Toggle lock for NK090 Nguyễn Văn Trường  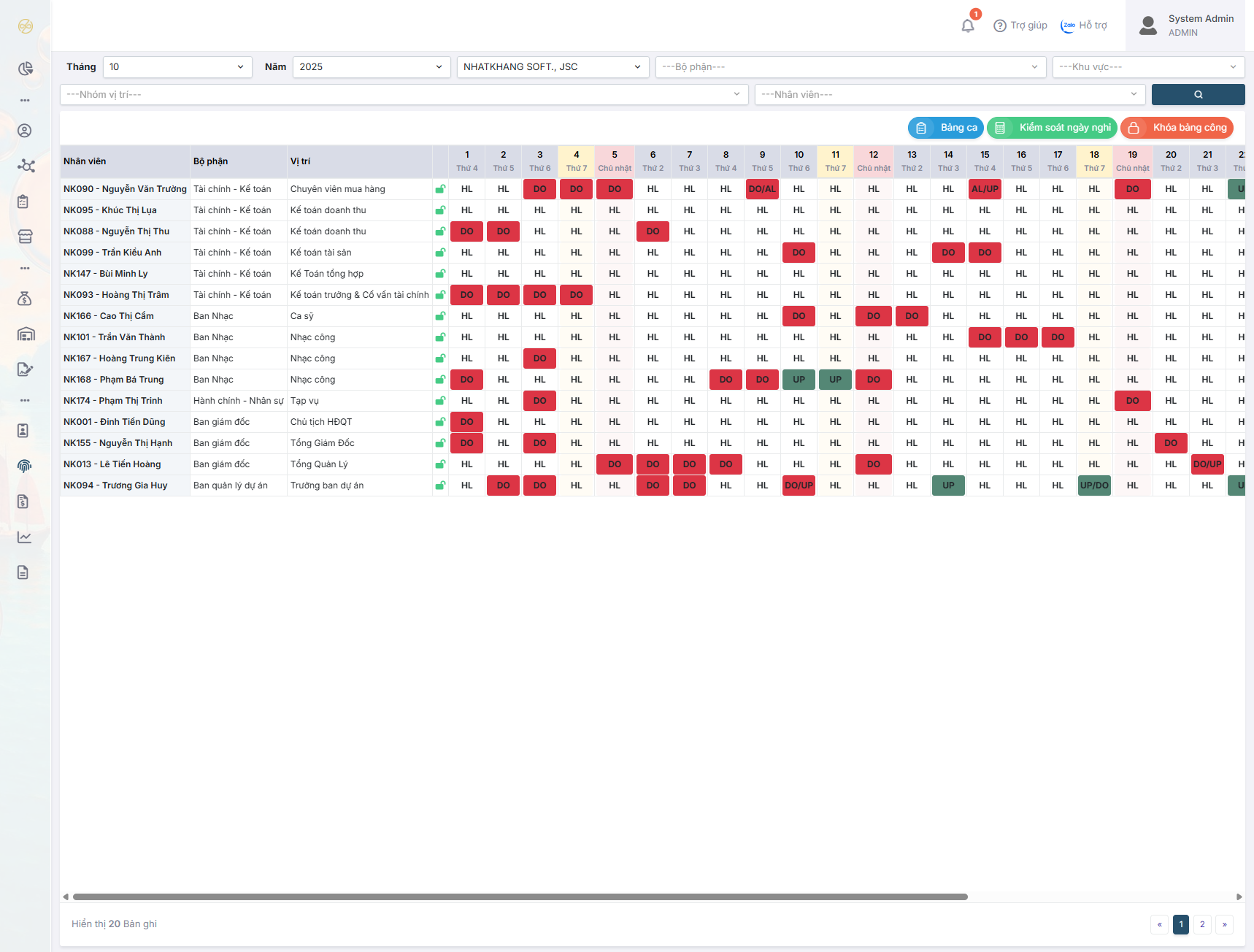440,189
